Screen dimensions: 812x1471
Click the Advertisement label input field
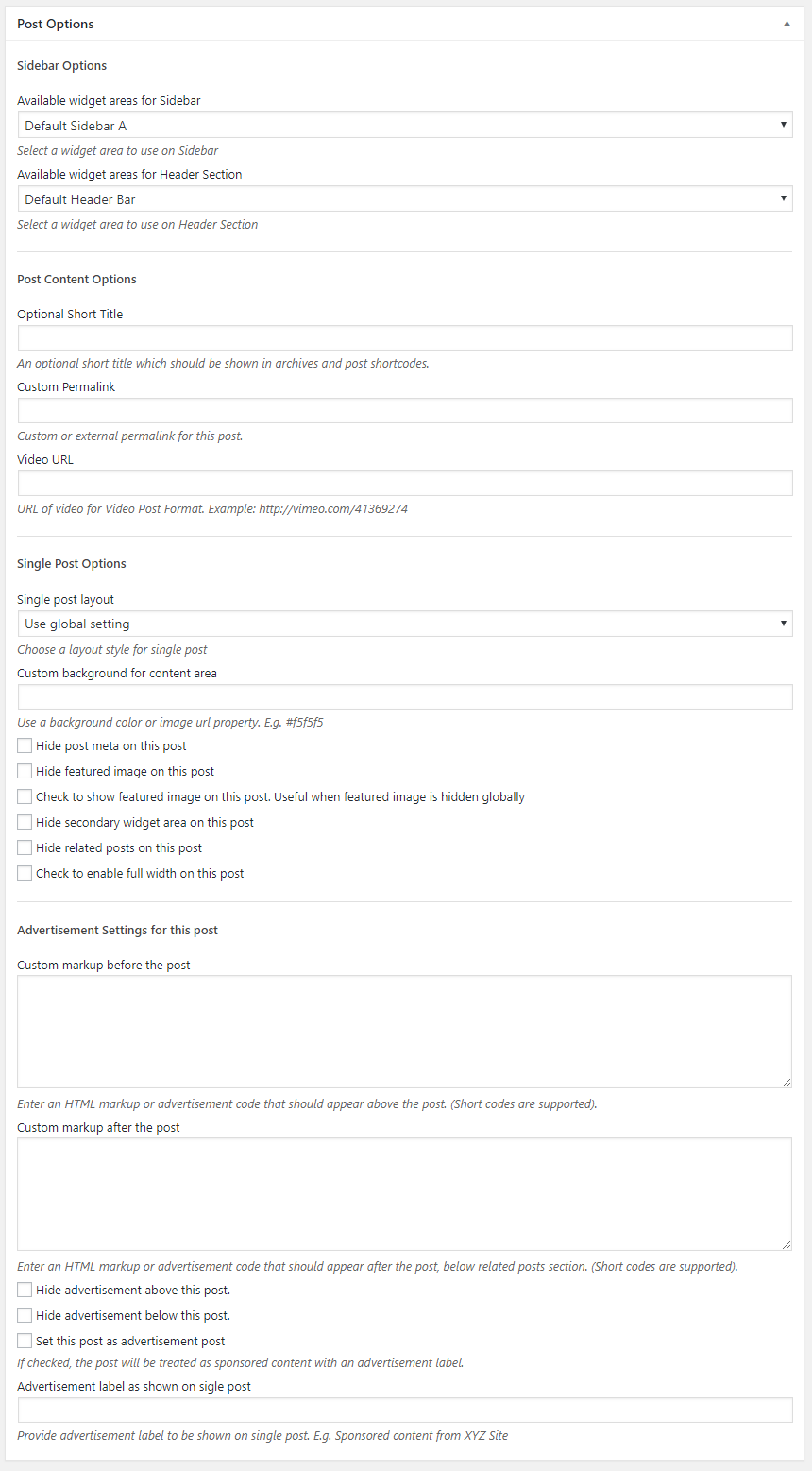[404, 1411]
